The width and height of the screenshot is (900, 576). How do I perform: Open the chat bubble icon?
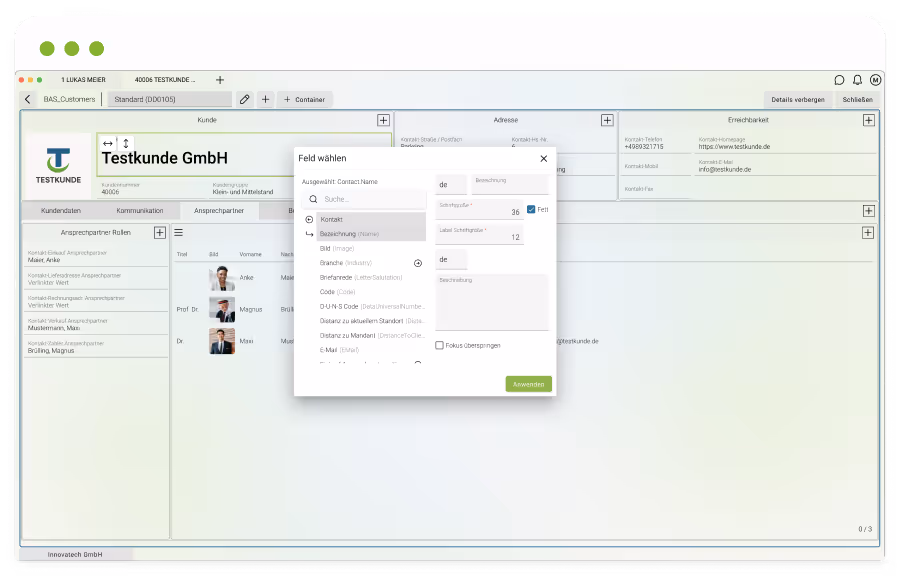pyautogui.click(x=839, y=80)
